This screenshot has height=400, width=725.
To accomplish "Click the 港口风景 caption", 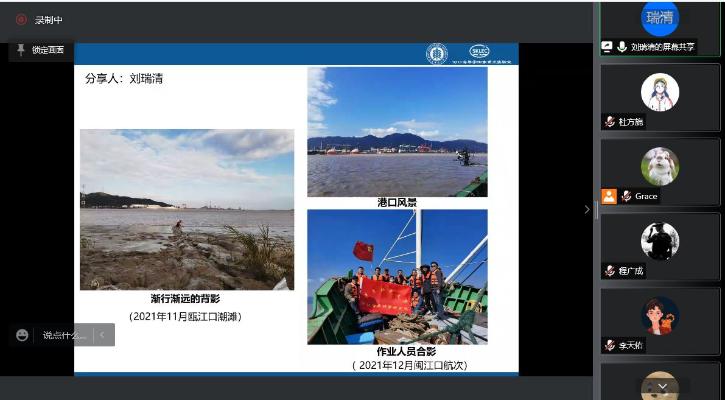I will coord(397,203).
